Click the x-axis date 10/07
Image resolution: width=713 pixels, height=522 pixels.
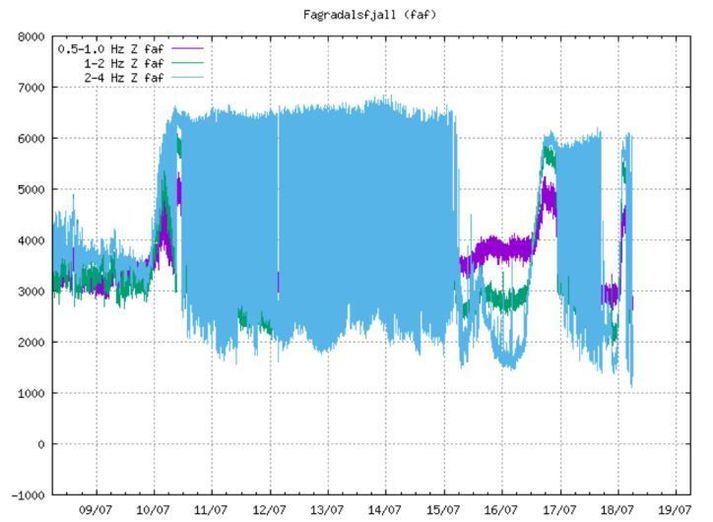point(153,510)
